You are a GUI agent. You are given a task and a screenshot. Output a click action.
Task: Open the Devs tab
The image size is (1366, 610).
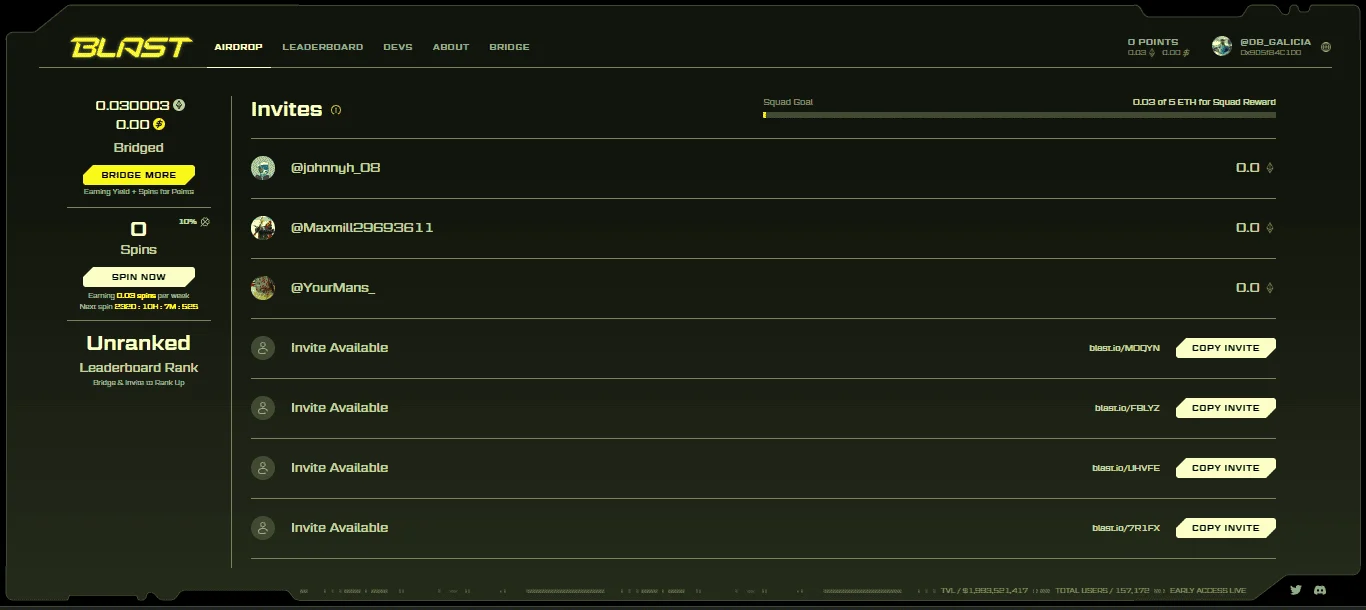398,47
